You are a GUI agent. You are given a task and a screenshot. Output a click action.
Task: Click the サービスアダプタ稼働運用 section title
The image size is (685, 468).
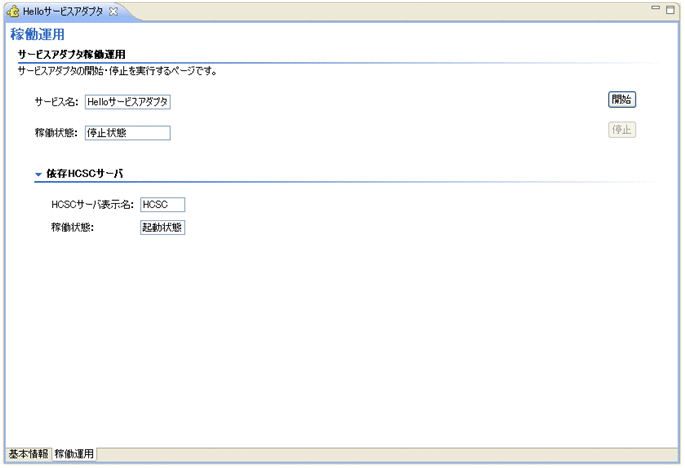[72, 55]
